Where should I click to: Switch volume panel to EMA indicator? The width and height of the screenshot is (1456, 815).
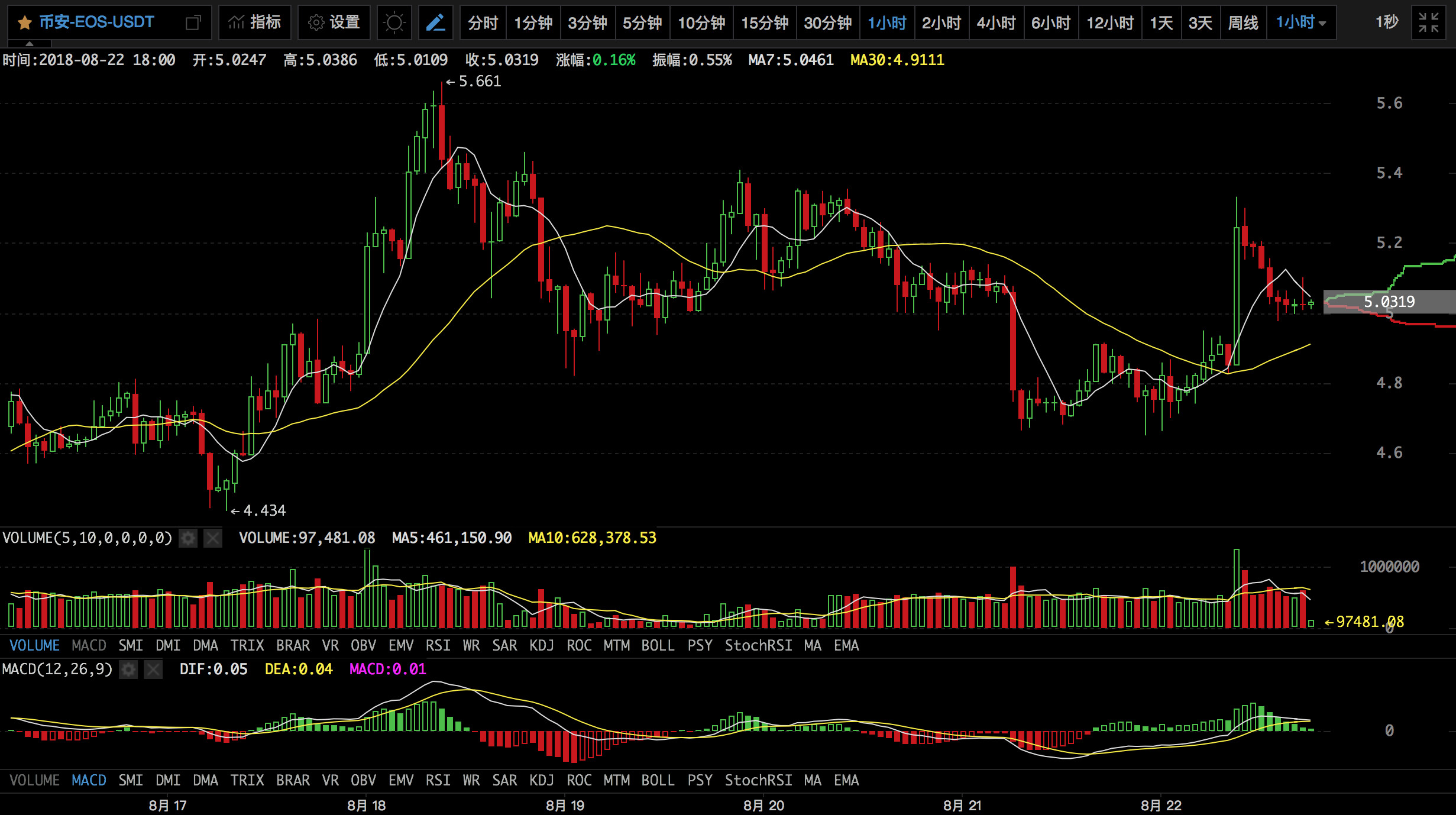[x=846, y=645]
